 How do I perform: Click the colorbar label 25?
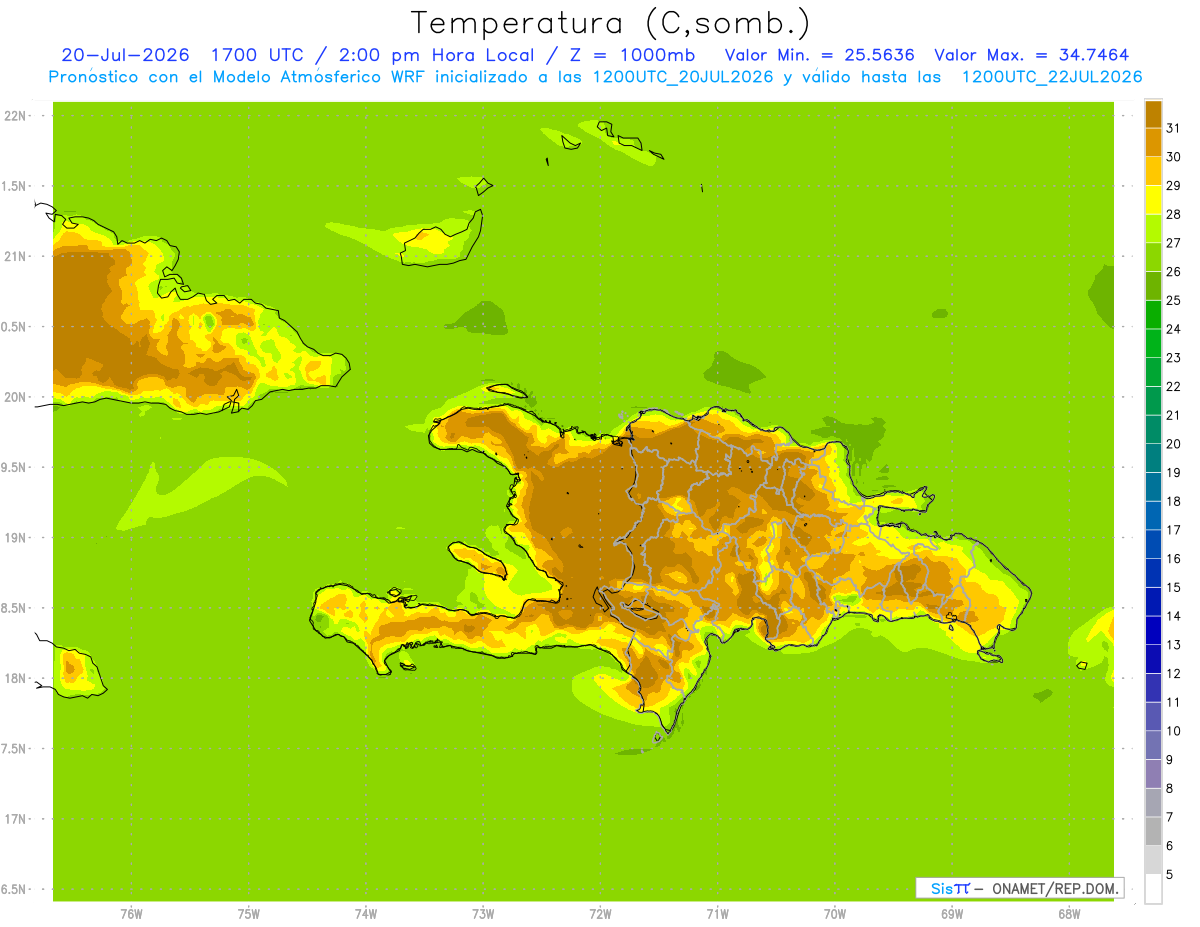pos(1173,300)
